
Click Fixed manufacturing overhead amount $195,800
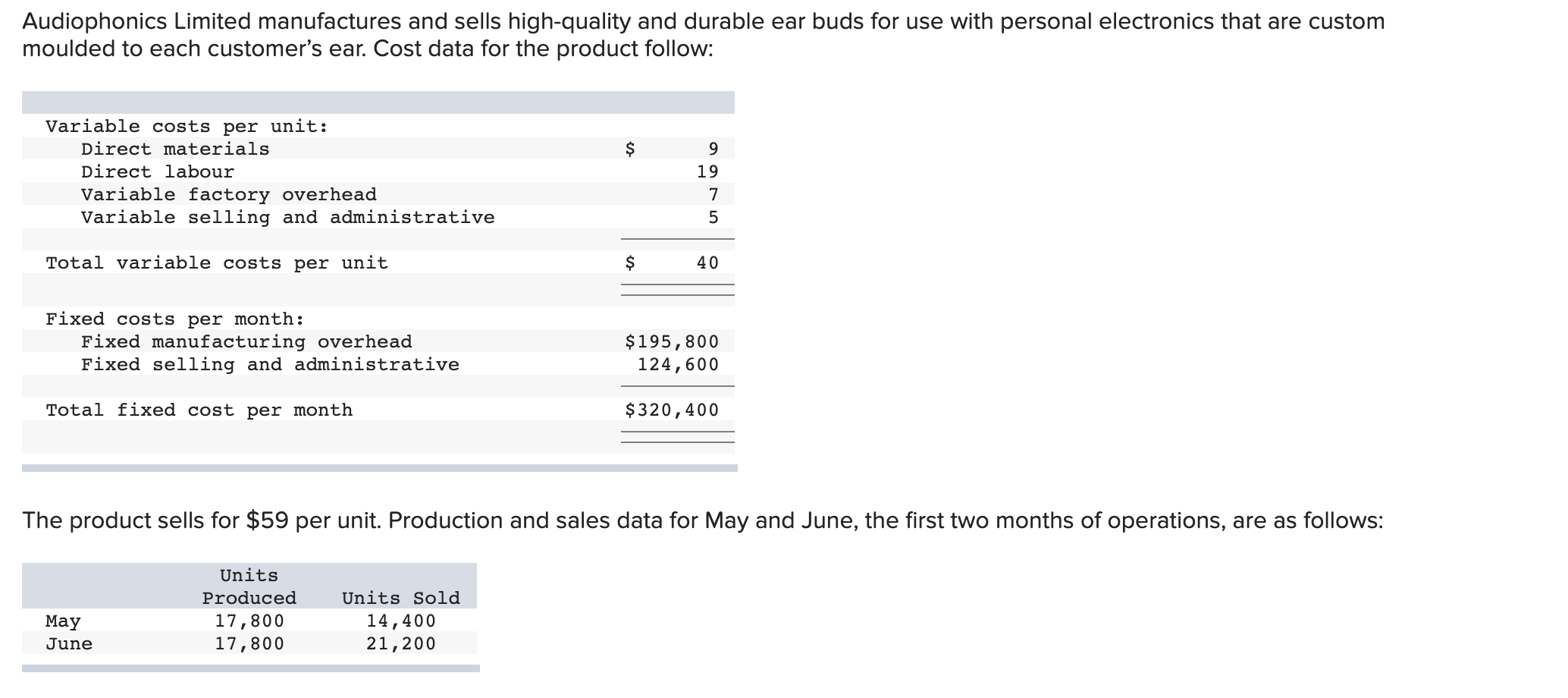[672, 341]
